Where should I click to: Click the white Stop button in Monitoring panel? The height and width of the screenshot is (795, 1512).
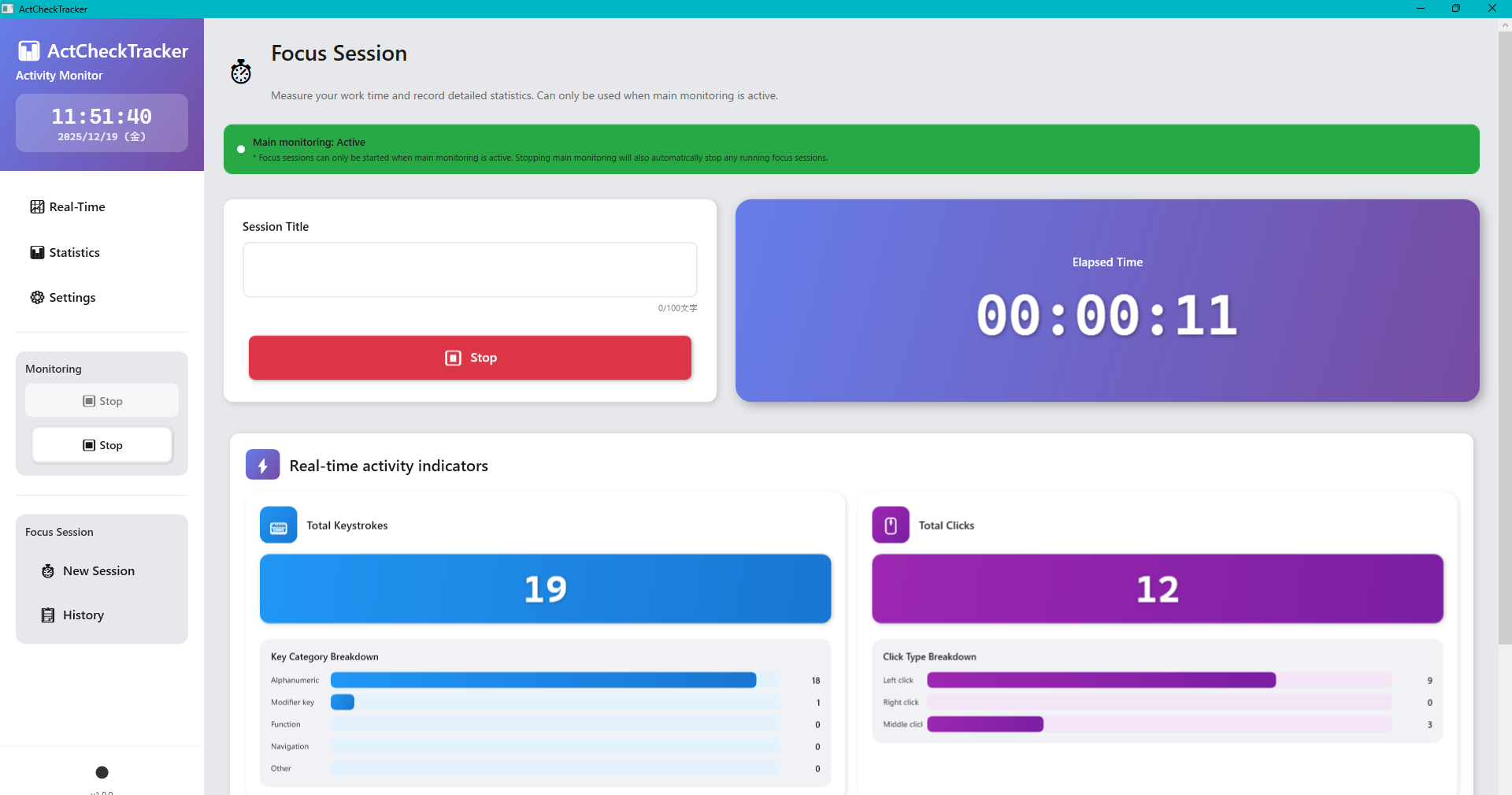(x=102, y=445)
